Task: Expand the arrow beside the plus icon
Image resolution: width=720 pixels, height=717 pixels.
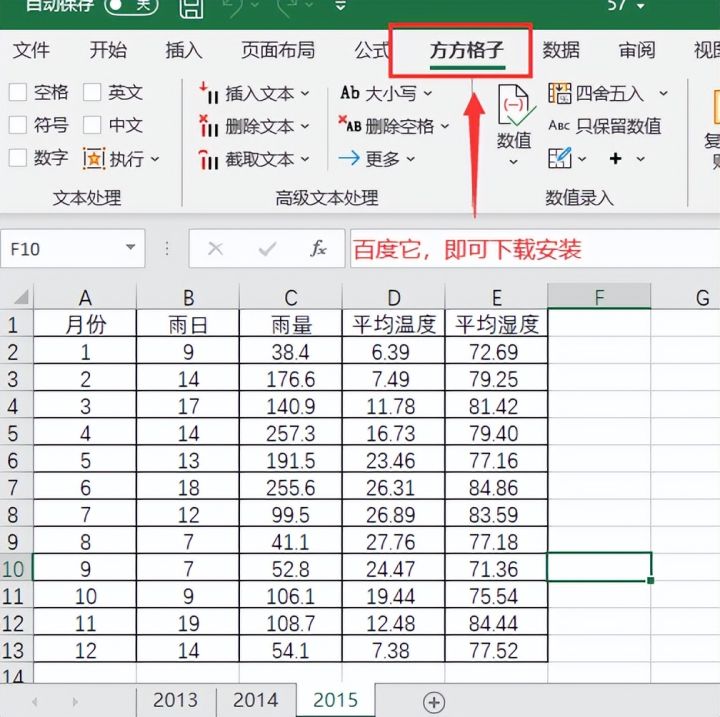Action: tap(641, 159)
